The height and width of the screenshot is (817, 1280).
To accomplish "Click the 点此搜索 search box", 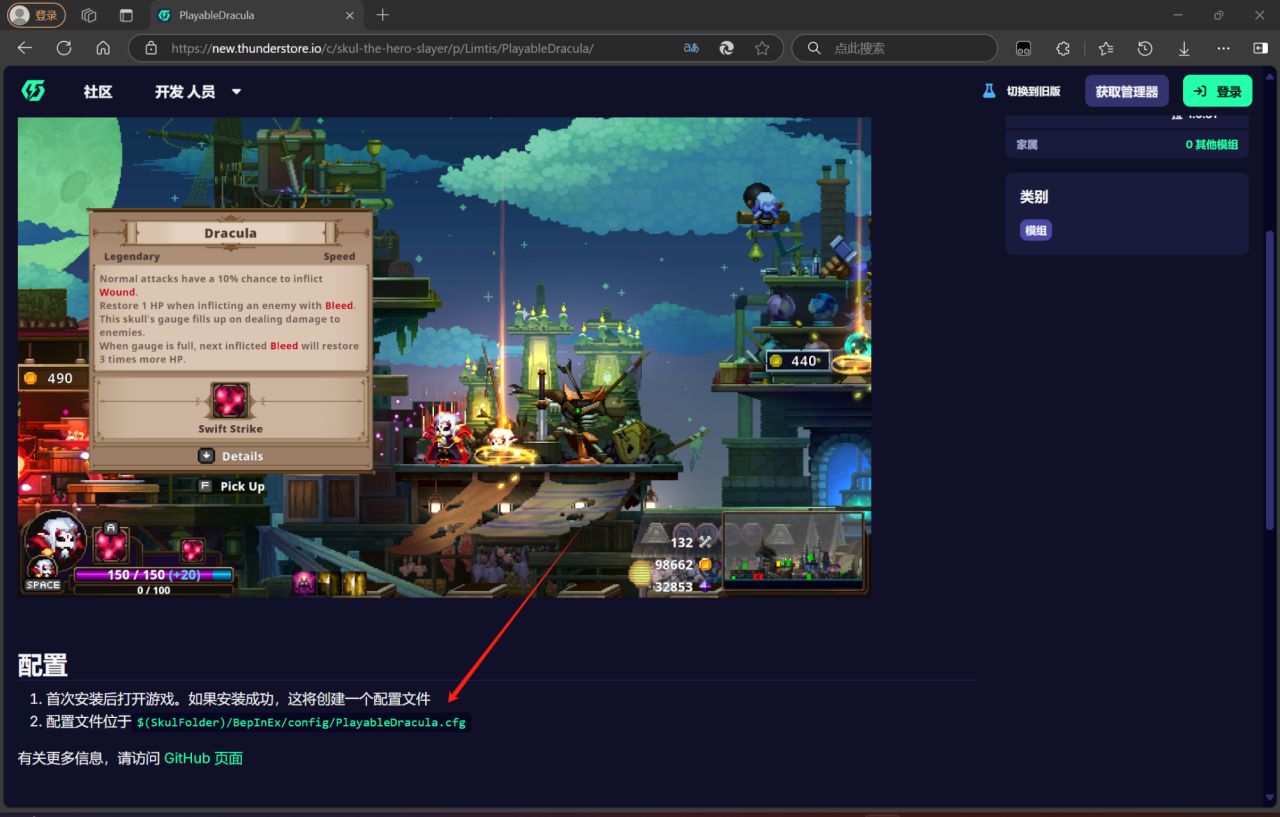I will point(895,48).
